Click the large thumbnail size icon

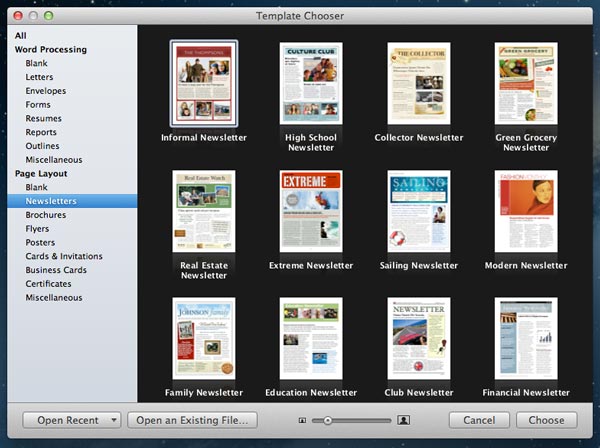click(404, 421)
